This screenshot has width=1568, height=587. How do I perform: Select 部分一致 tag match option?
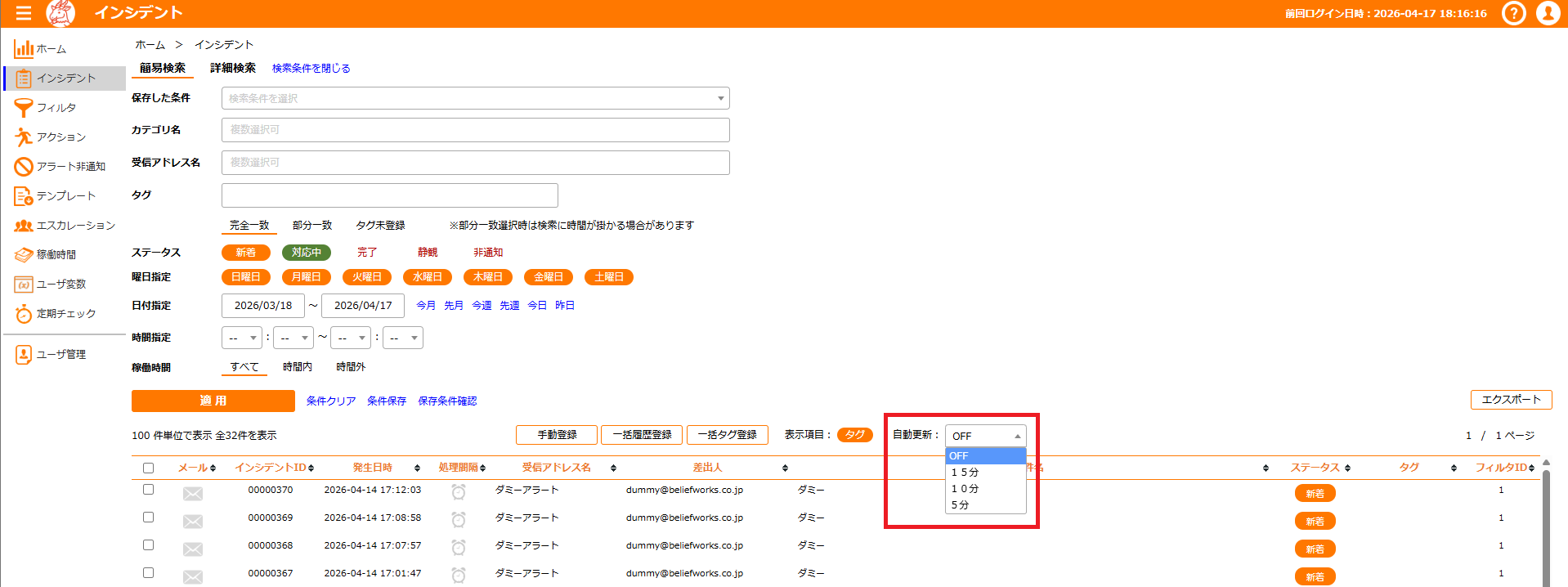[312, 226]
